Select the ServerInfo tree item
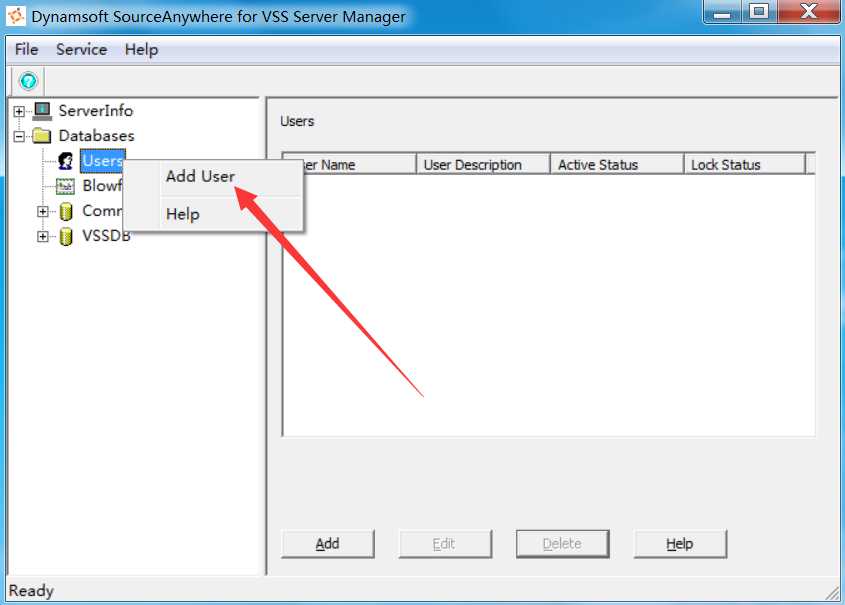Image resolution: width=845 pixels, height=605 pixels. point(95,110)
